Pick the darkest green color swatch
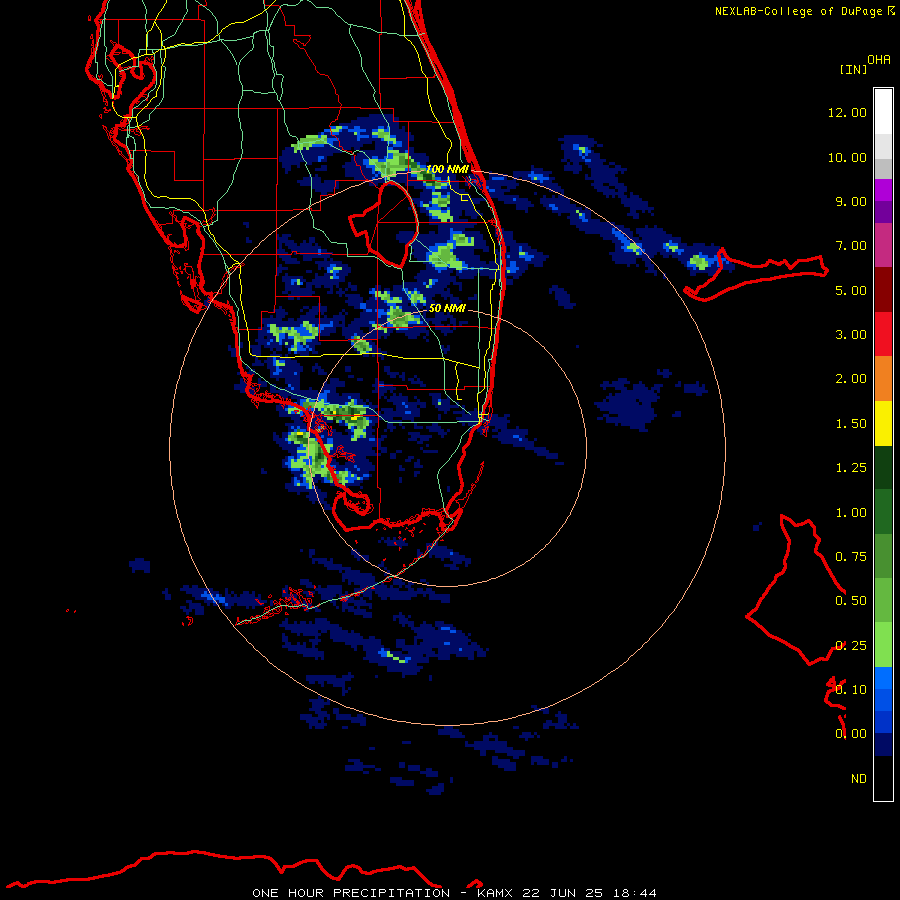Viewport: 900px width, 900px height. click(883, 468)
